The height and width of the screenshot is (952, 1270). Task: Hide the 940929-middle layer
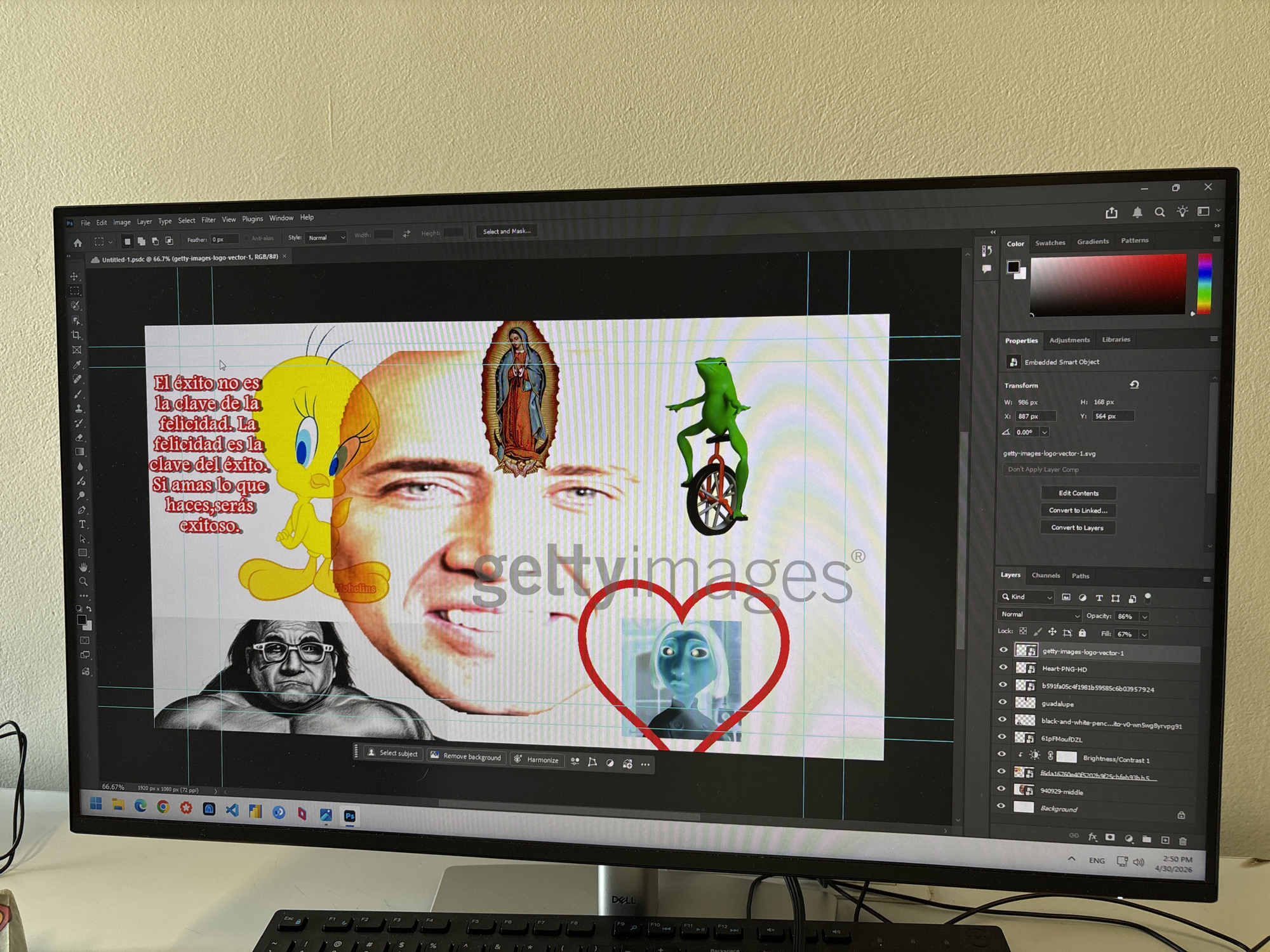pyautogui.click(x=1001, y=789)
